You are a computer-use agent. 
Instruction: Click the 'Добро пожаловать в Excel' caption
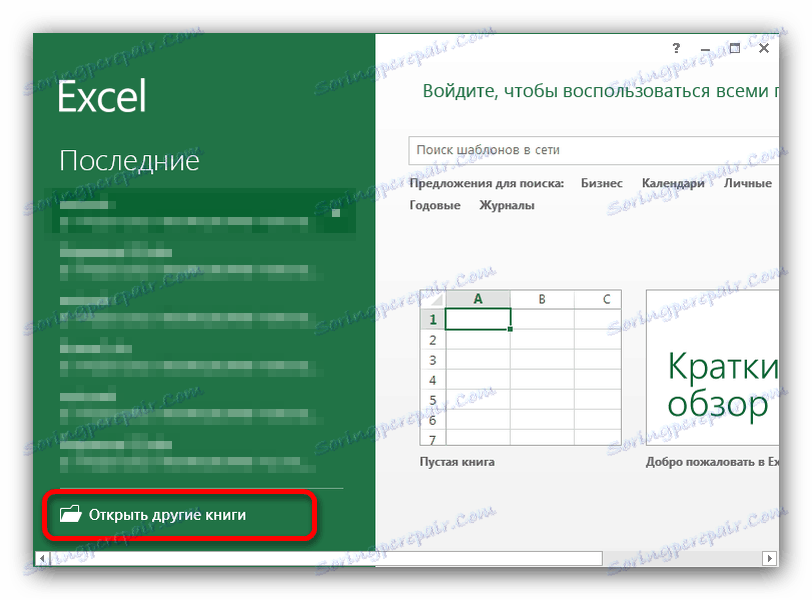tap(712, 462)
